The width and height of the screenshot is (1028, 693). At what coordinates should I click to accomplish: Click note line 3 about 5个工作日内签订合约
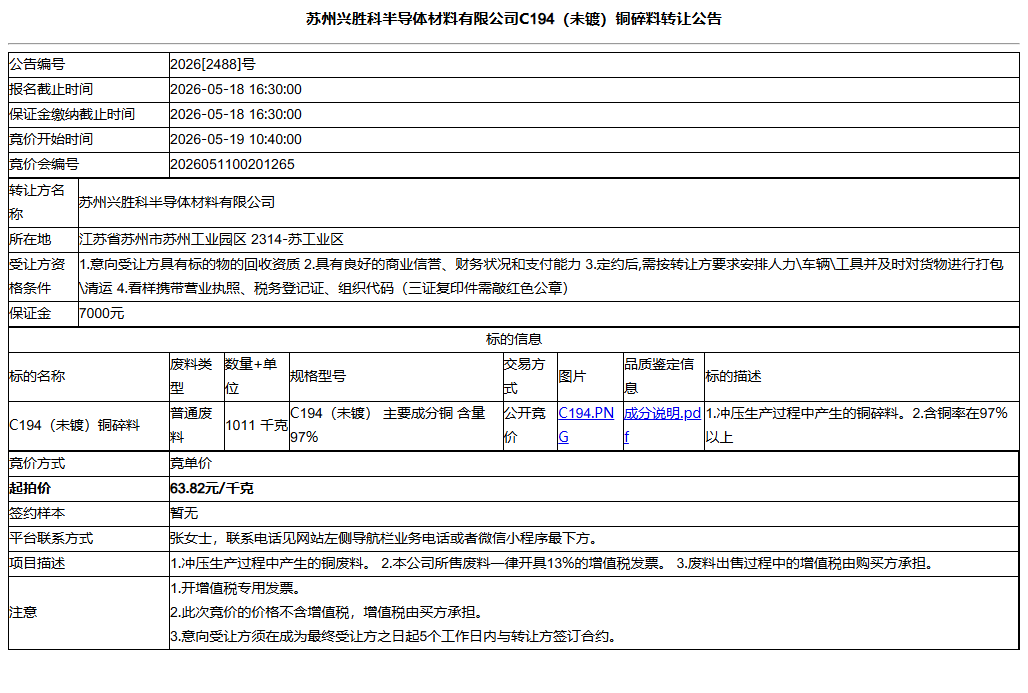click(394, 637)
